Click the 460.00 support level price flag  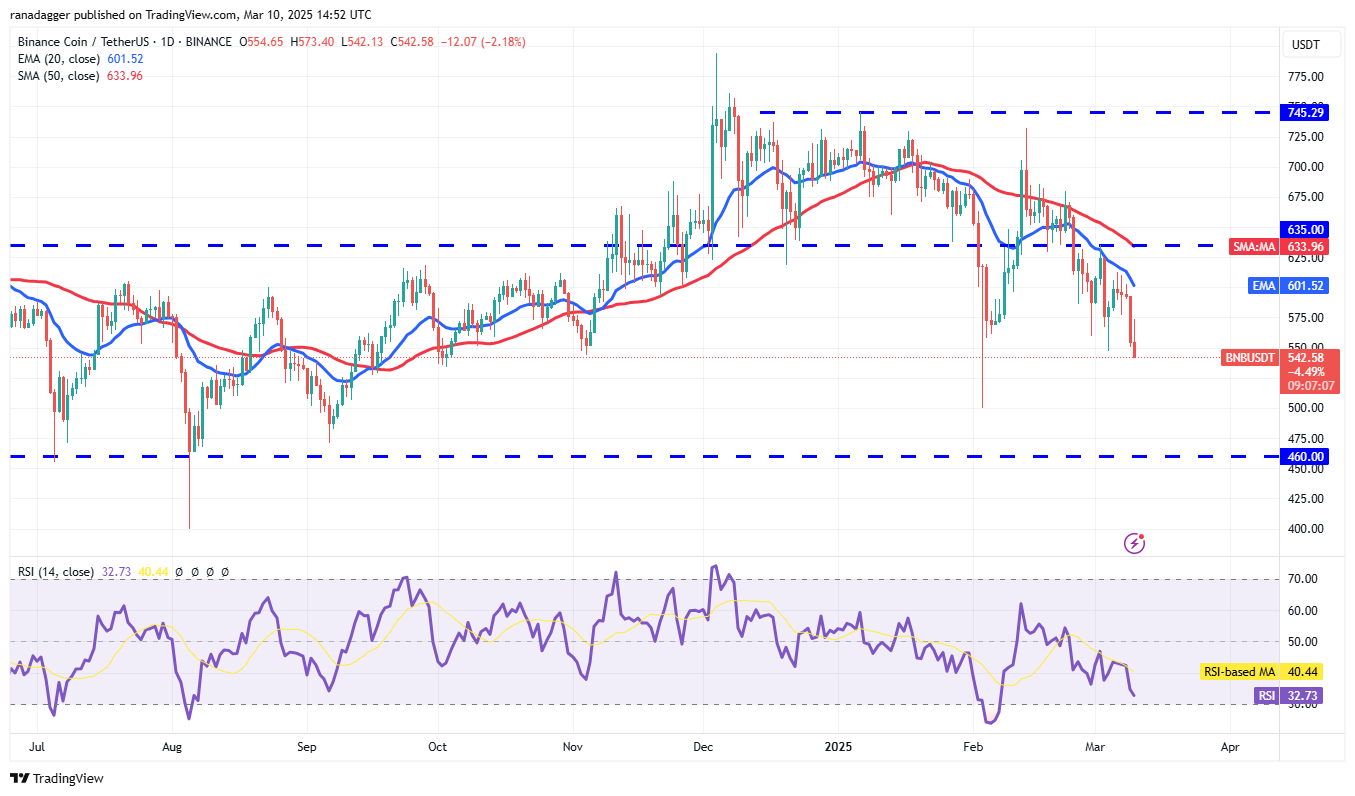tap(1304, 456)
